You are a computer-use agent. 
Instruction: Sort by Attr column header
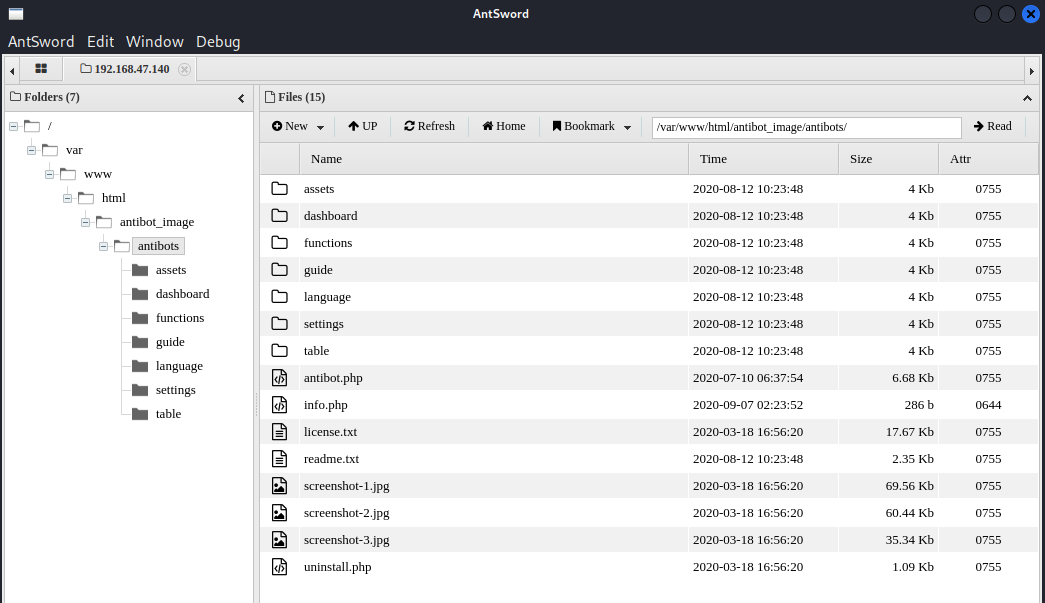click(x=988, y=159)
